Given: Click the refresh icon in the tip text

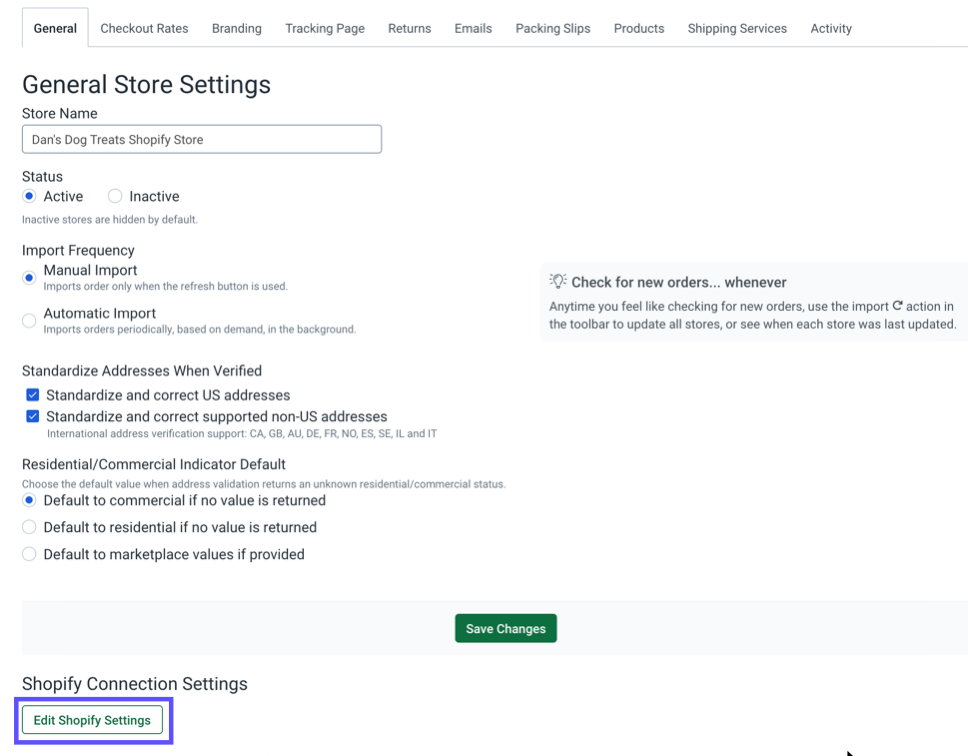Looking at the screenshot, I should 895,305.
